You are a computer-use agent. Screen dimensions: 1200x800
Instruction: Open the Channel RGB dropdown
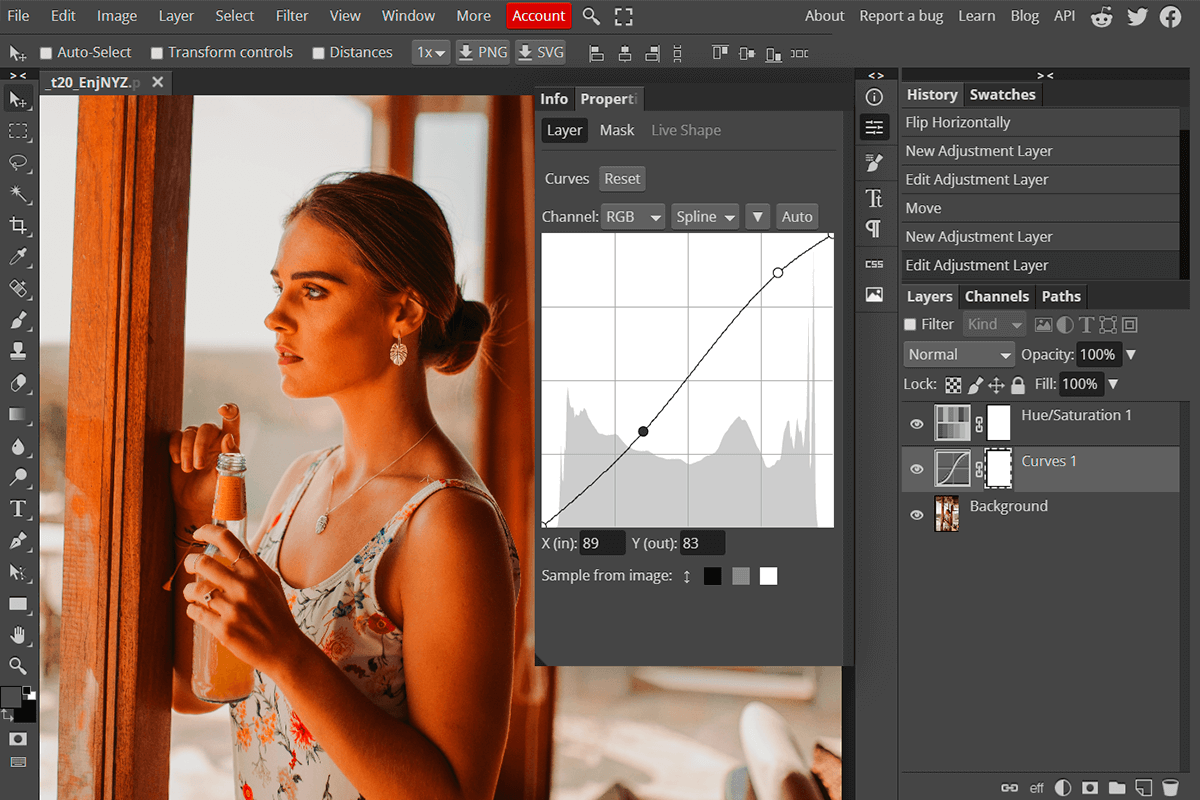[x=632, y=216]
